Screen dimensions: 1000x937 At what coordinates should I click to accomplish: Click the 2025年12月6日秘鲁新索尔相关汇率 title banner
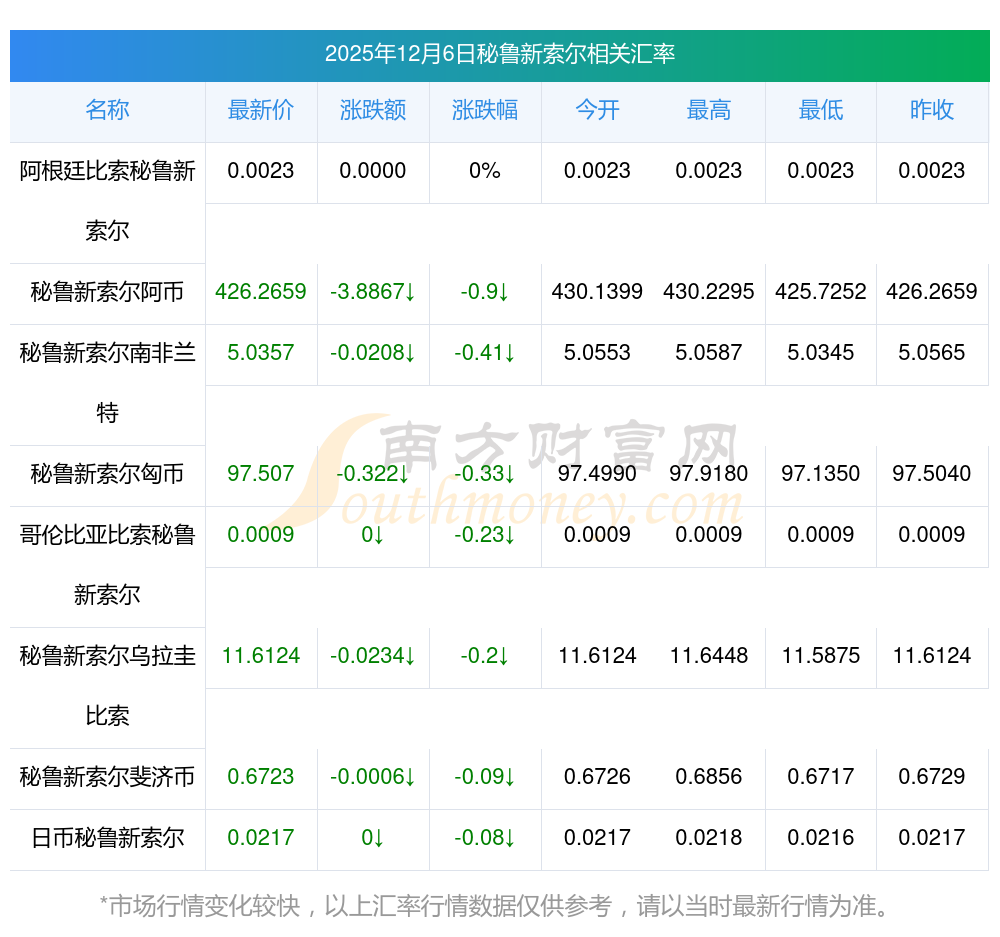click(499, 54)
